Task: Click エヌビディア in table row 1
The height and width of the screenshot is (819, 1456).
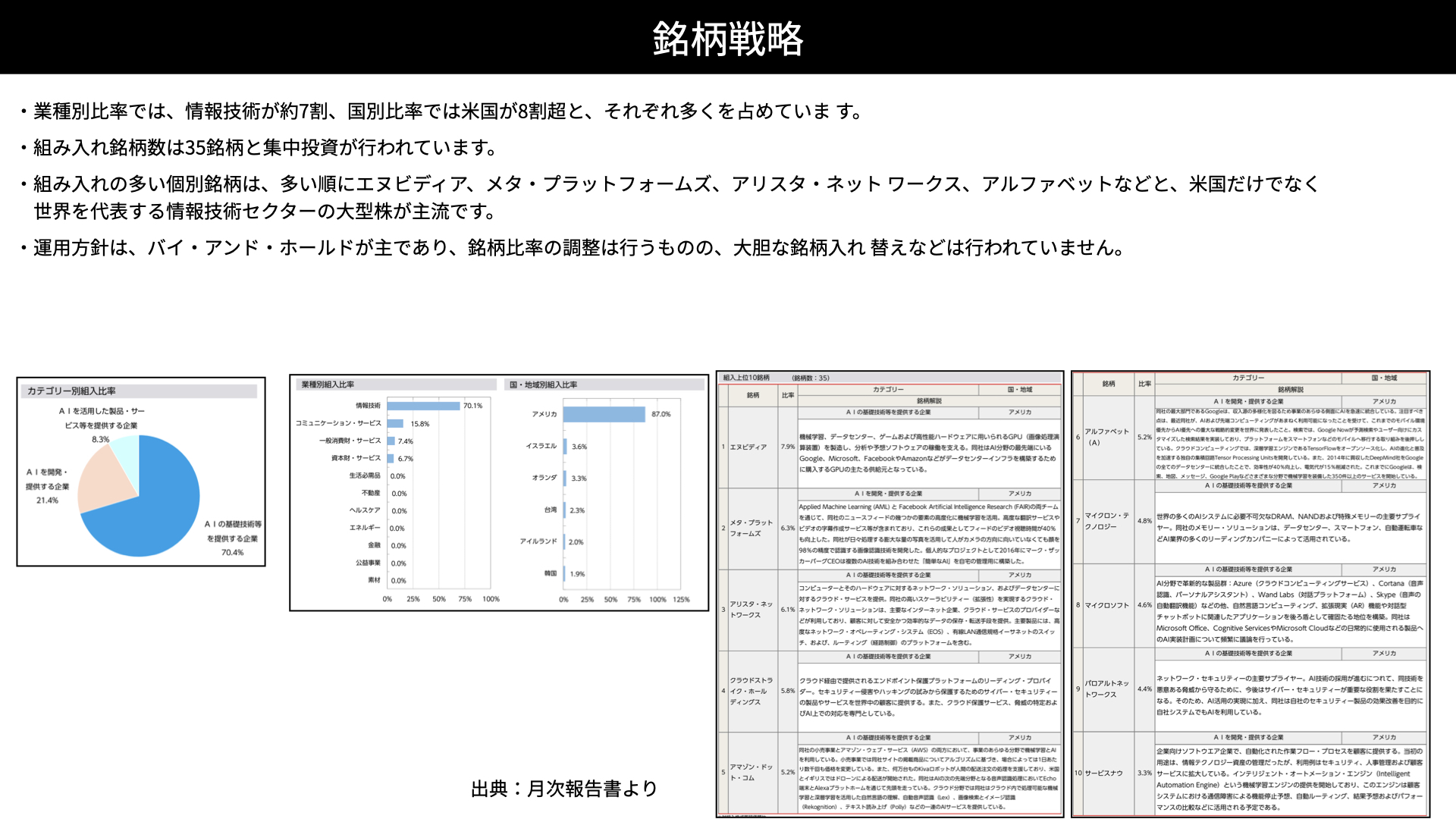Action: pyautogui.click(x=748, y=447)
